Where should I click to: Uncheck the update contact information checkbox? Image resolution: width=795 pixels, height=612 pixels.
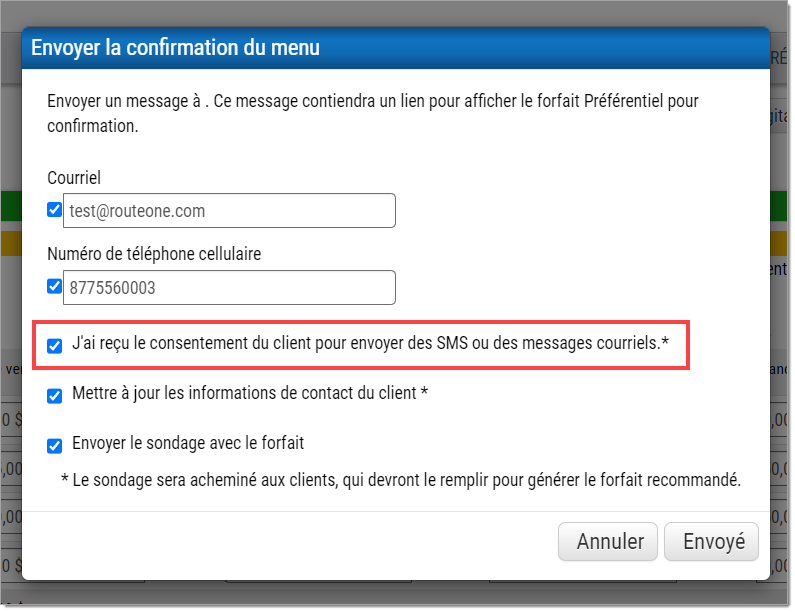(x=55, y=395)
